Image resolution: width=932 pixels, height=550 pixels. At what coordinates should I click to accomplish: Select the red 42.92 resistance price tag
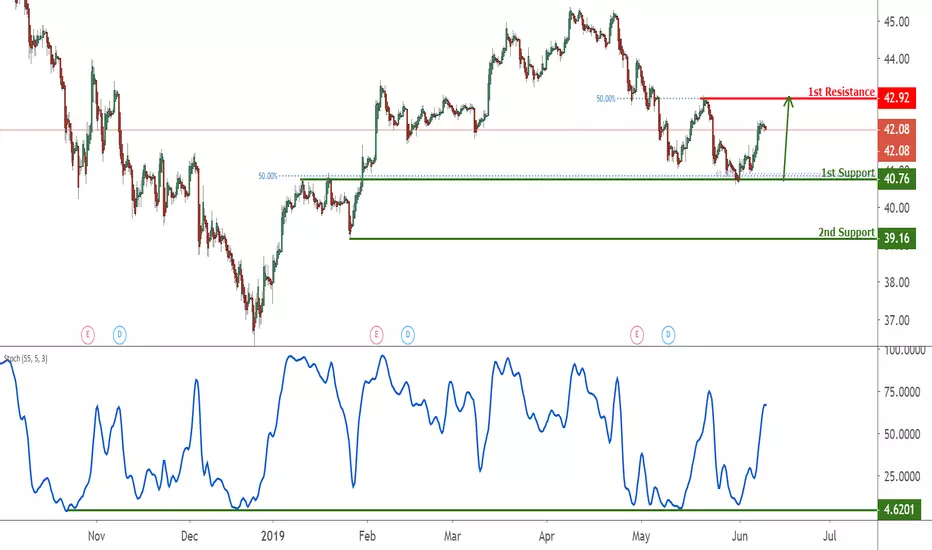896,98
